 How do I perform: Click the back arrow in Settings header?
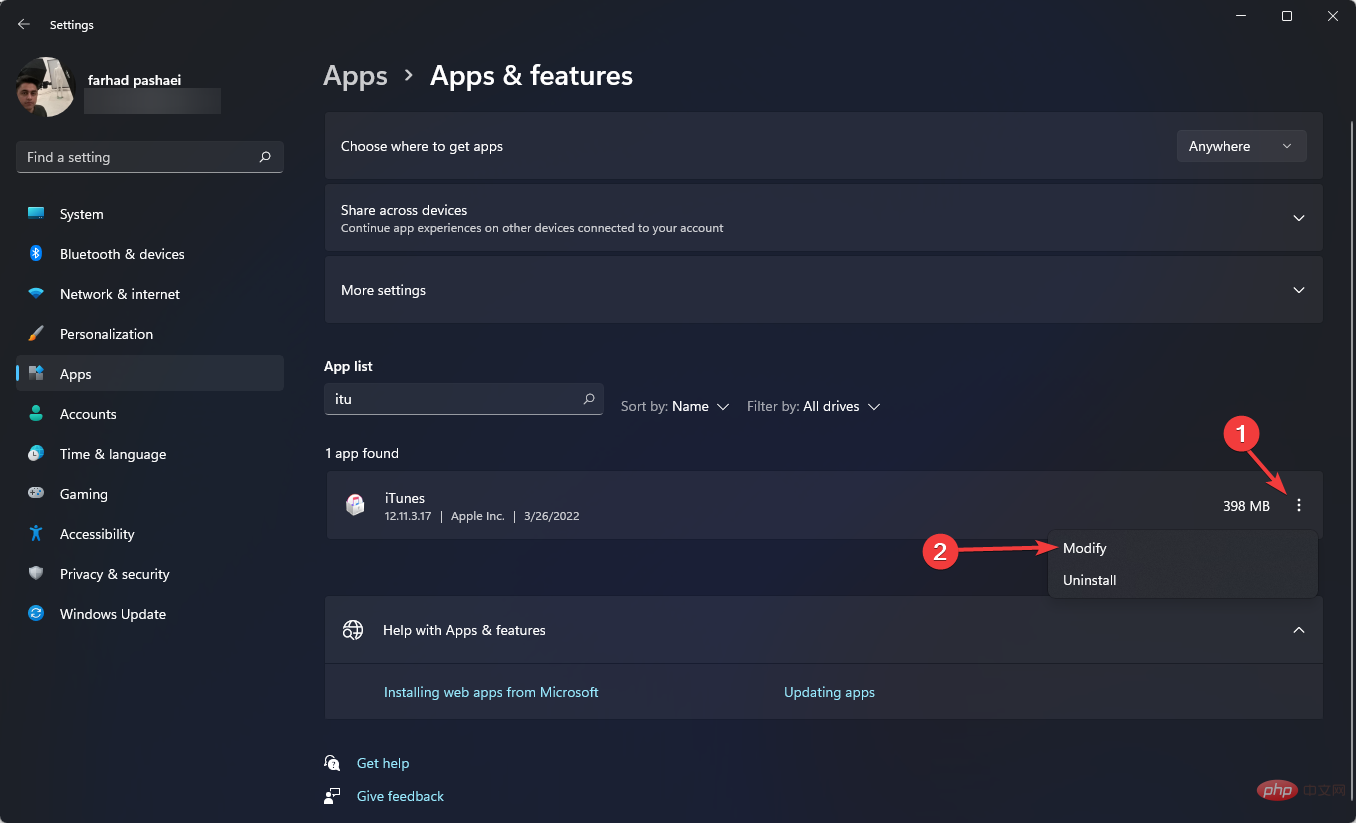(24, 24)
